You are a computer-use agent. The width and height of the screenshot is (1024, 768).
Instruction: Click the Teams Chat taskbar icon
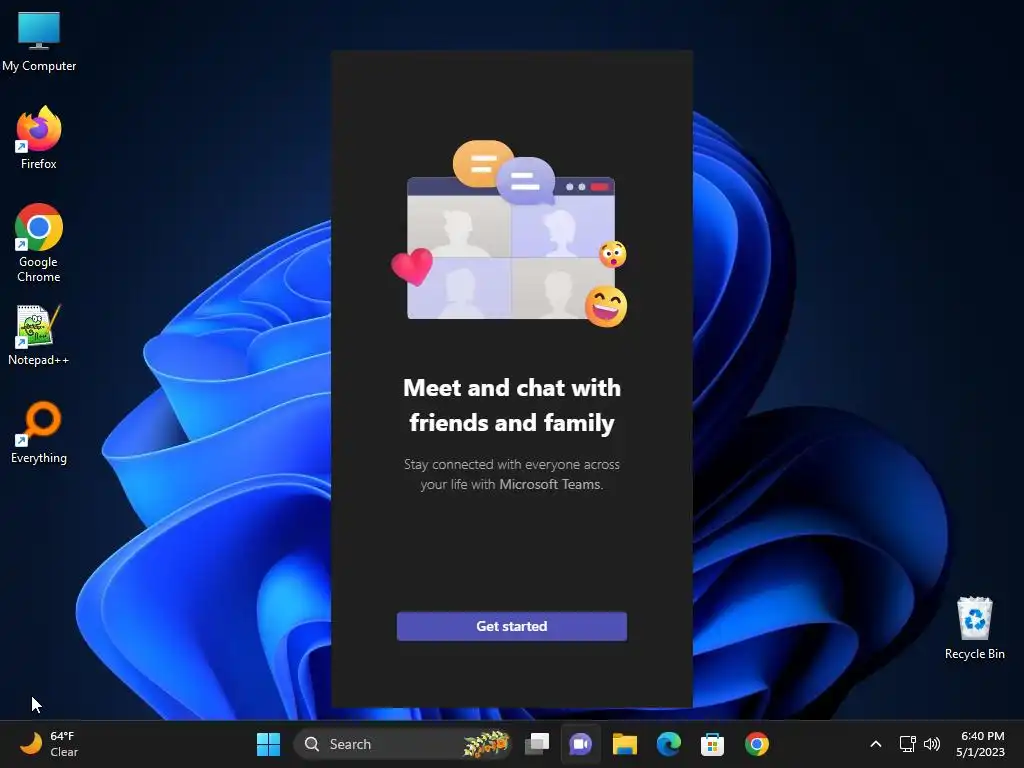pyautogui.click(x=581, y=744)
